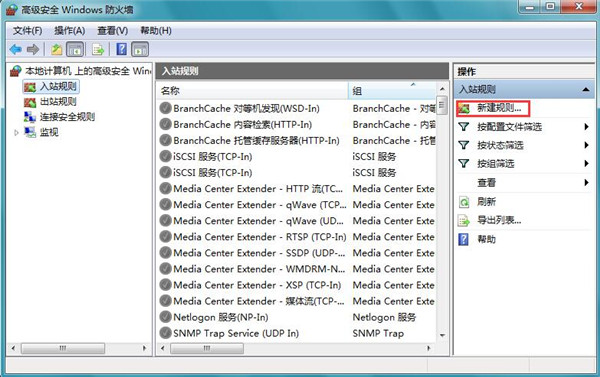Select Media Center Extender - SSDP (UDP rule
Screen dimensions: 600x377
259,253
